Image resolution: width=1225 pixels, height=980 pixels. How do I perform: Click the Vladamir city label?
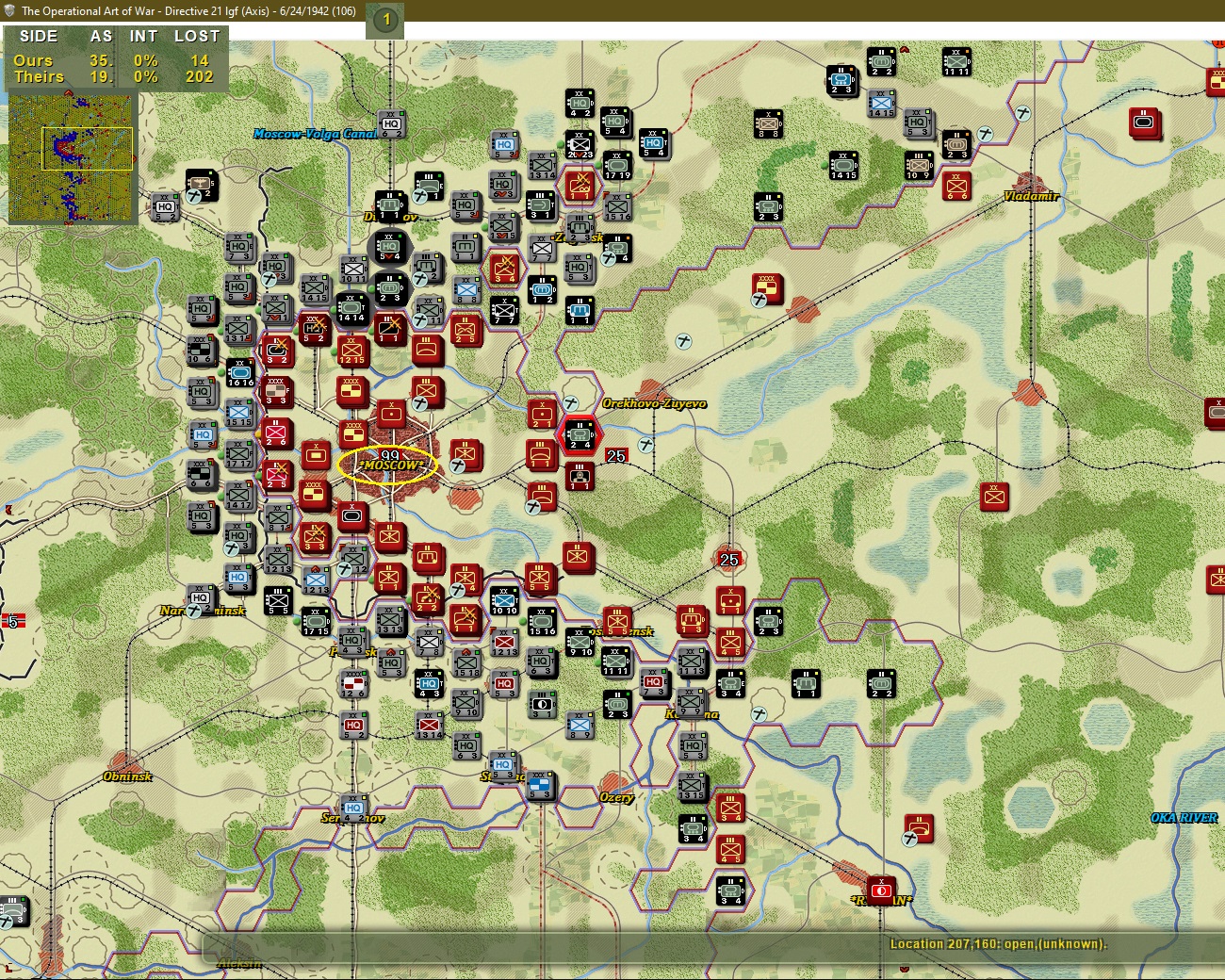point(1031,196)
